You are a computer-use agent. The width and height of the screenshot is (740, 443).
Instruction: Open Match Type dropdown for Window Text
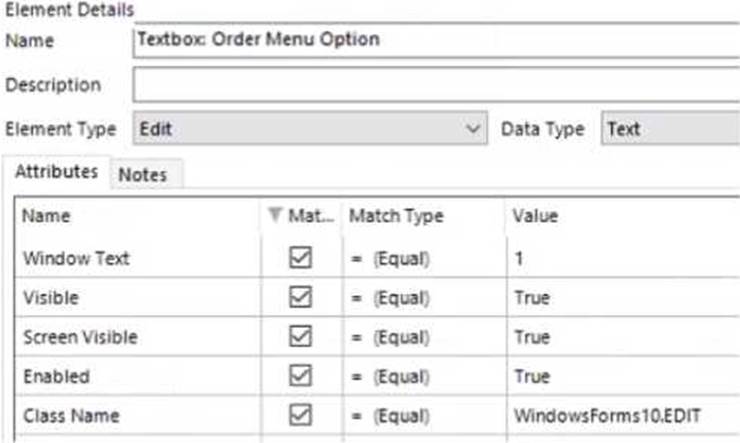click(425, 258)
